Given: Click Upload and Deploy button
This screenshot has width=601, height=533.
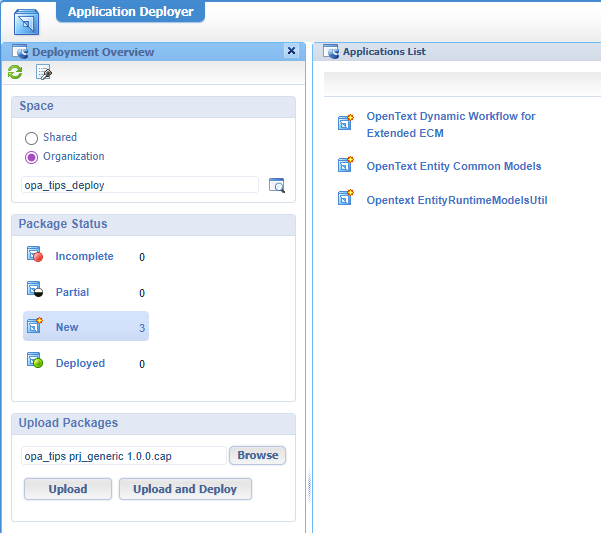Looking at the screenshot, I should [x=185, y=489].
